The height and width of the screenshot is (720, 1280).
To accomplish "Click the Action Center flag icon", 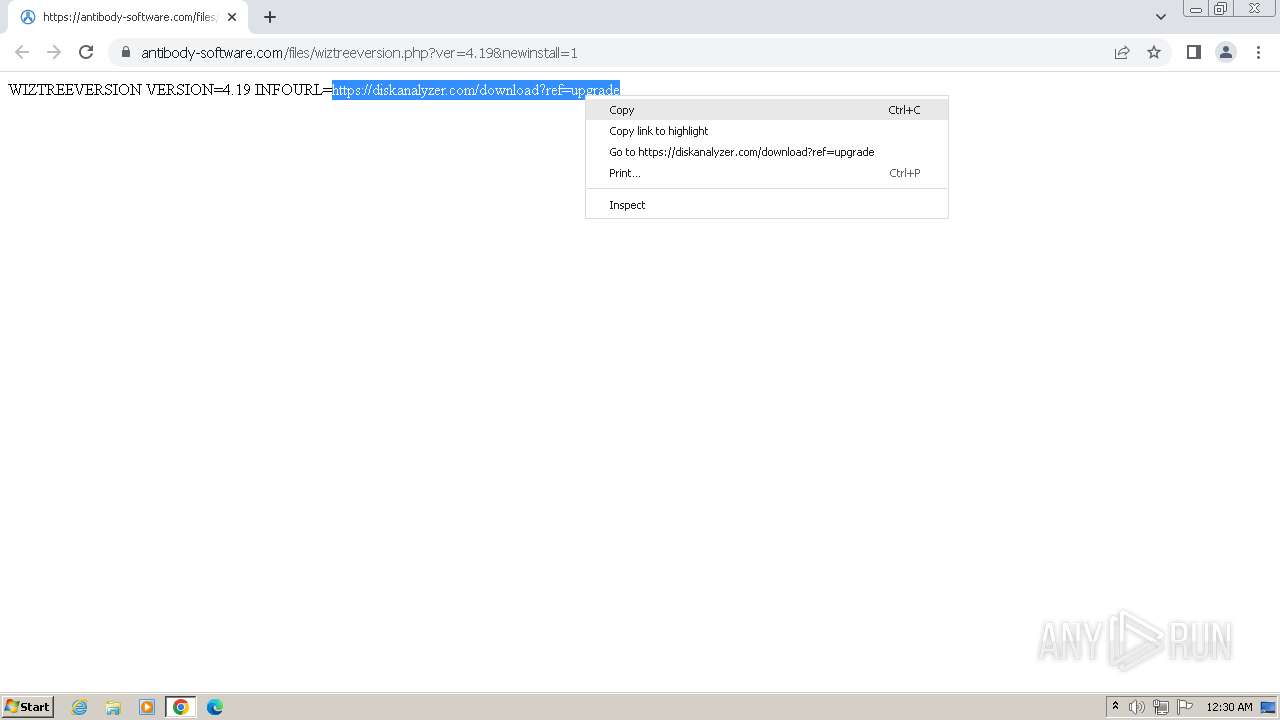I will tap(1185, 707).
